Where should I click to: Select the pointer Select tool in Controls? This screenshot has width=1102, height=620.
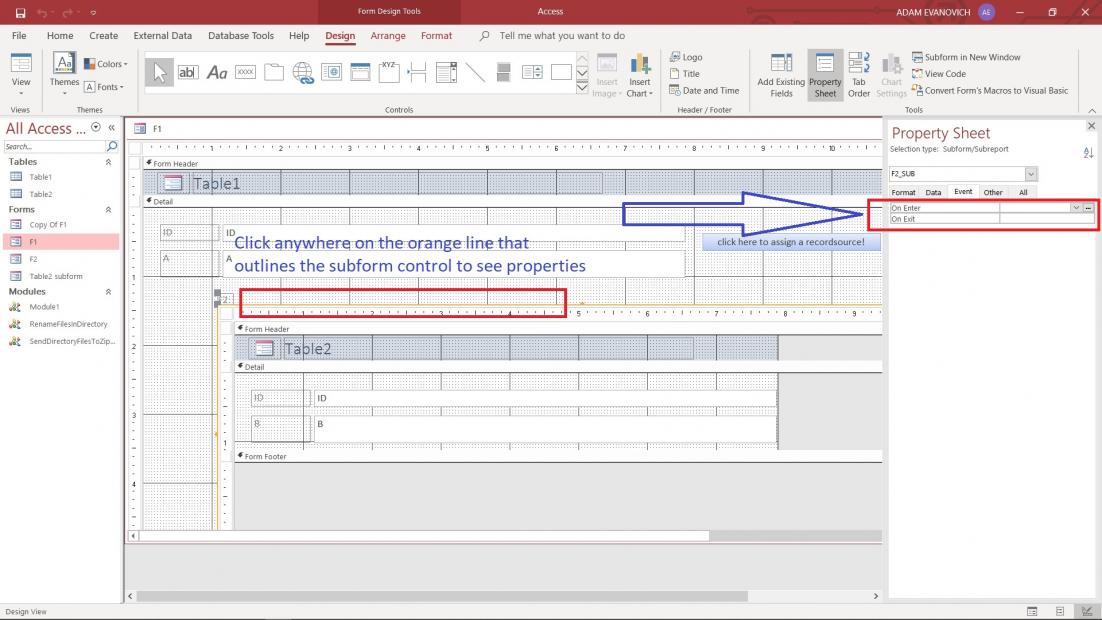click(160, 72)
